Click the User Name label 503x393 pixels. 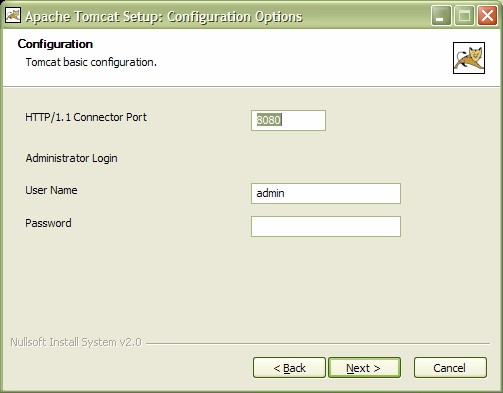[51, 190]
